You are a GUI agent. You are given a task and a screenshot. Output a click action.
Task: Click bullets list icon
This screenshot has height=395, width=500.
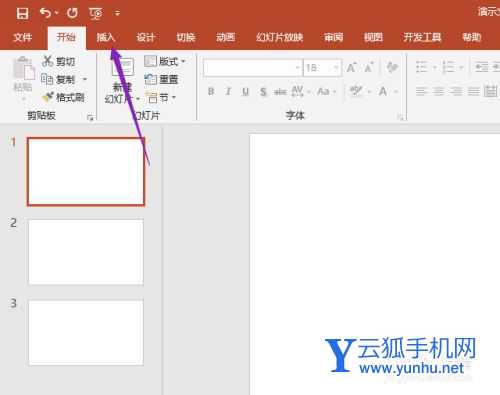pos(421,68)
